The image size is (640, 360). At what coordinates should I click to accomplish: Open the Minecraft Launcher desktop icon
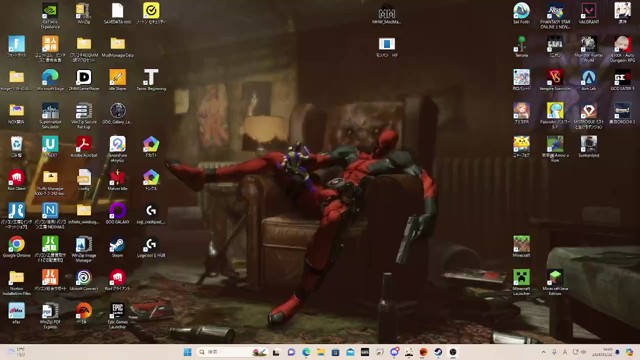521,282
